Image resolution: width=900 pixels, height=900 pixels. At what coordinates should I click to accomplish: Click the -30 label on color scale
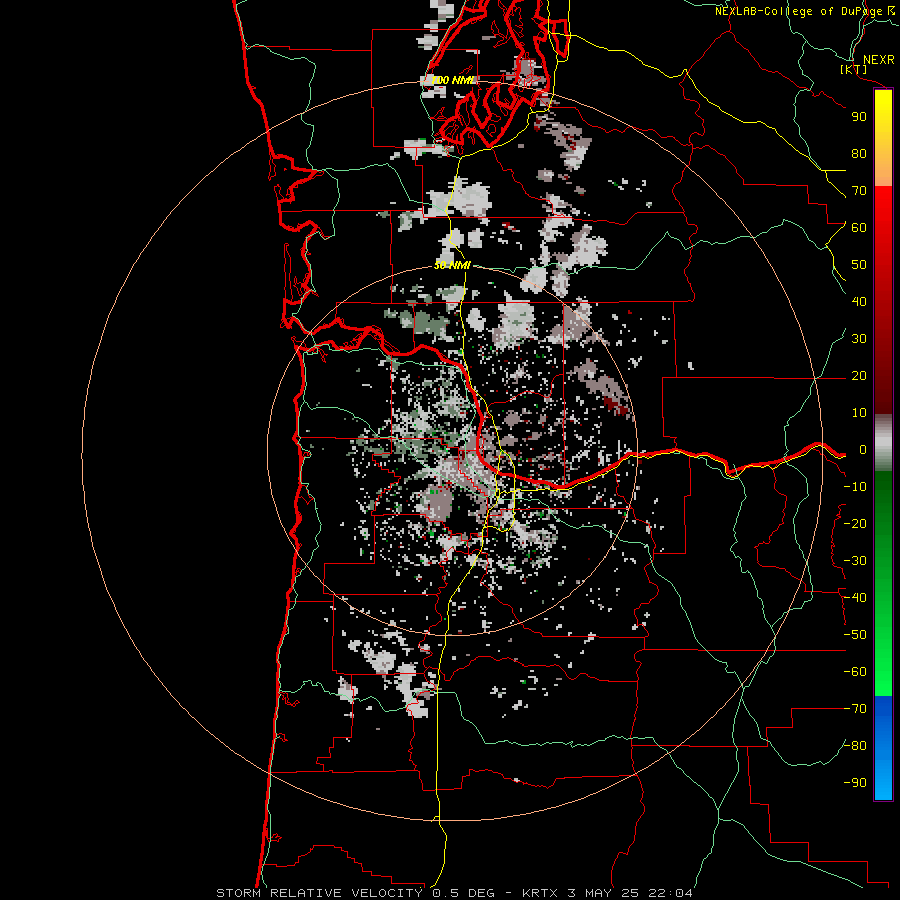855,561
